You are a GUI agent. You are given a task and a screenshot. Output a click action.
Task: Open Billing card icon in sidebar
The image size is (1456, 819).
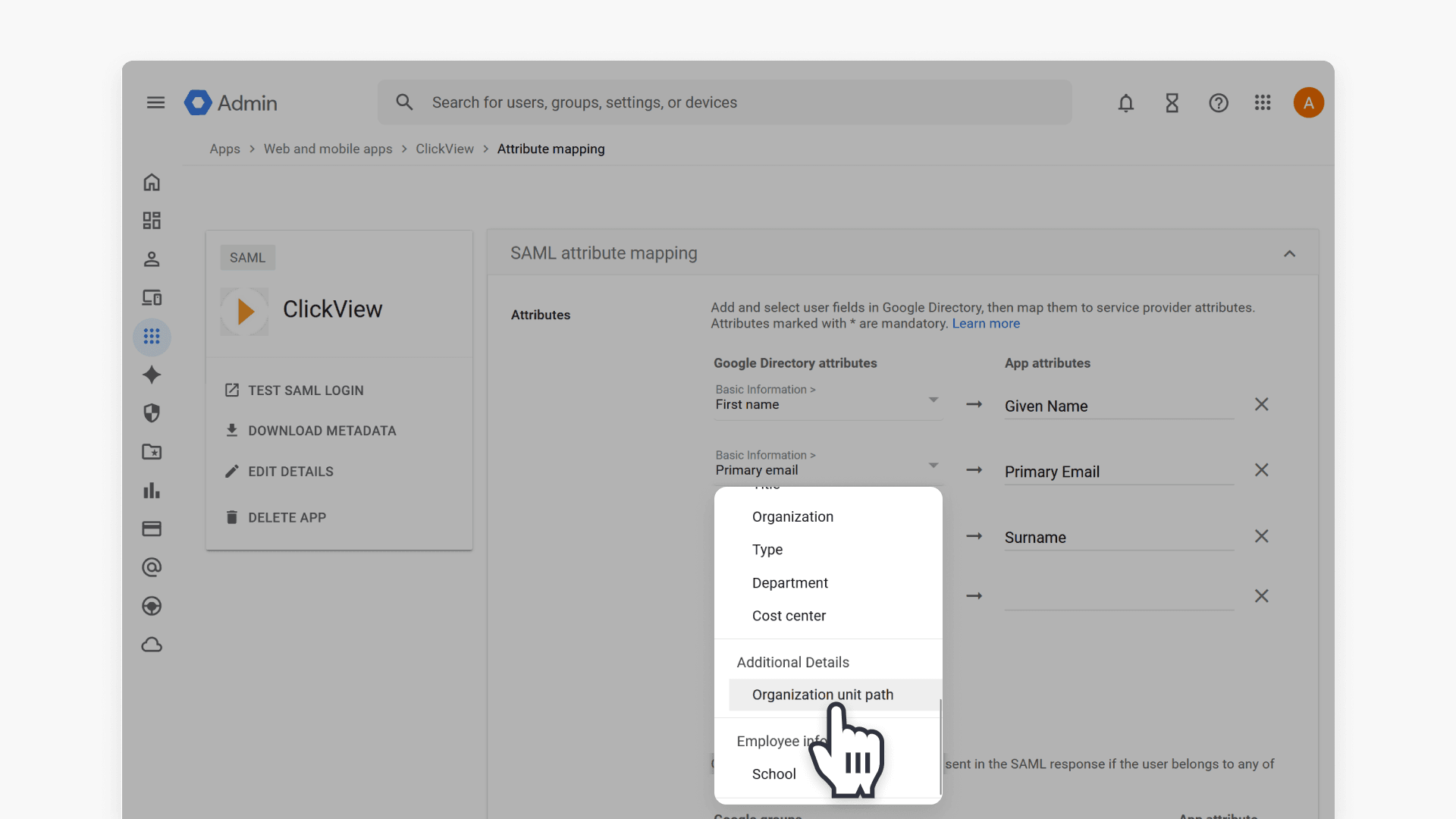(152, 529)
